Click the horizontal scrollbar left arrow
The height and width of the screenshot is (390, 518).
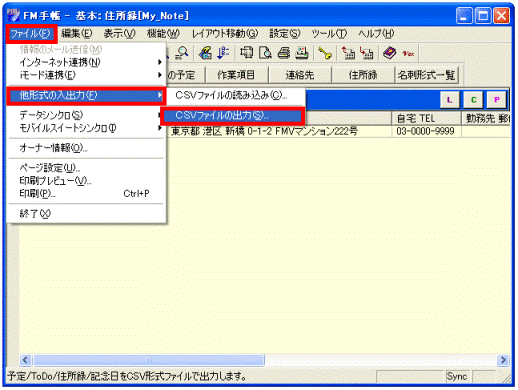(26, 360)
